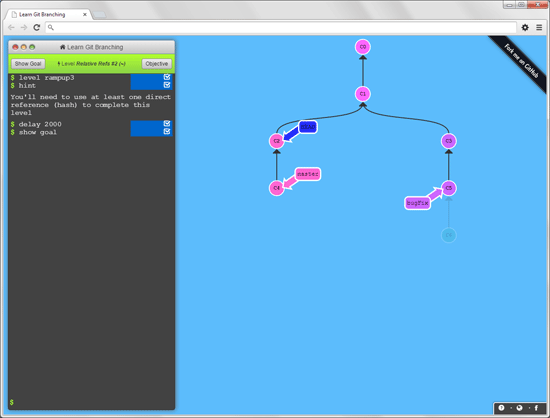This screenshot has width=550, height=418.
Task: Open the browser hamburger menu
Action: pyautogui.click(x=539, y=27)
